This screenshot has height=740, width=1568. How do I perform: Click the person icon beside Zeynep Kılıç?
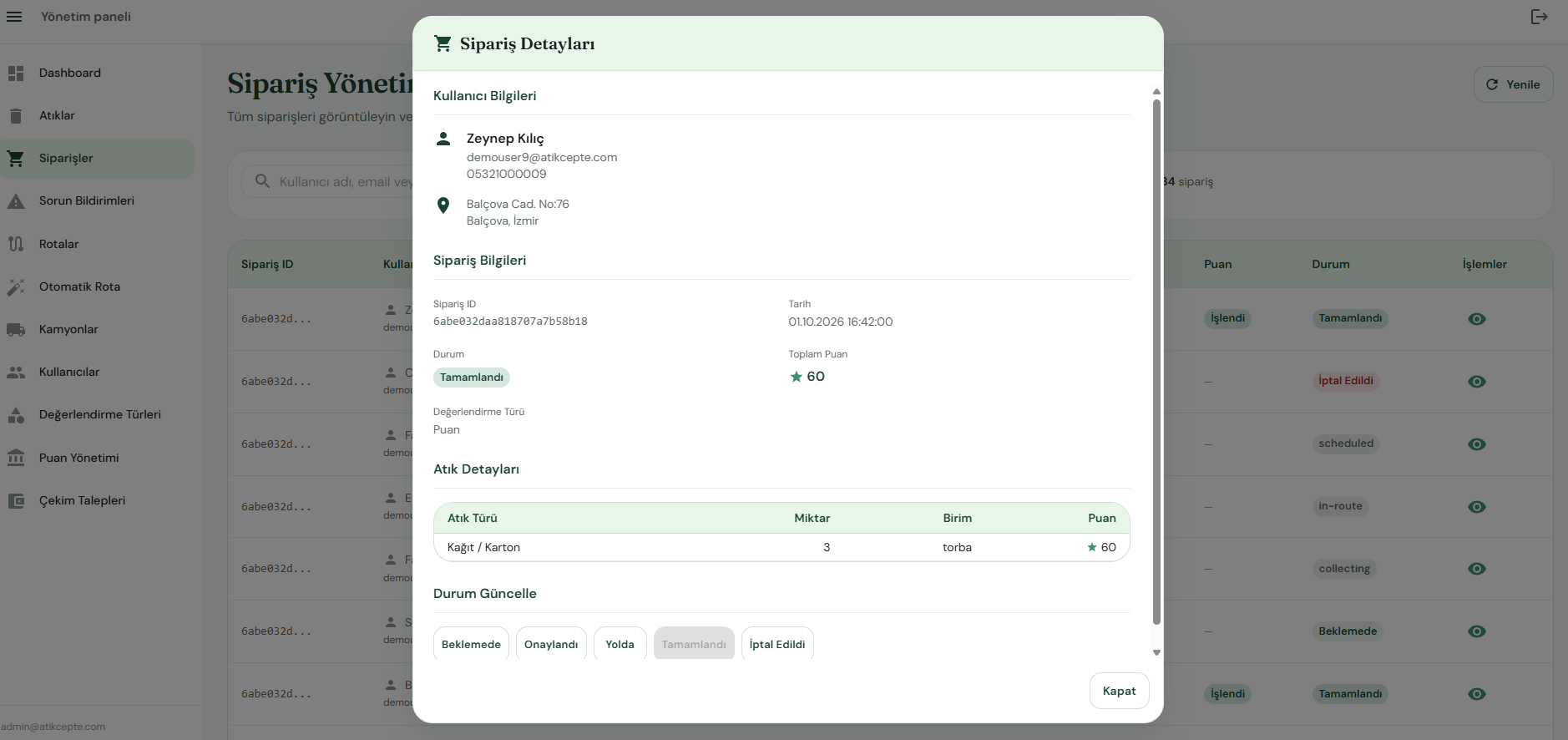pos(443,139)
